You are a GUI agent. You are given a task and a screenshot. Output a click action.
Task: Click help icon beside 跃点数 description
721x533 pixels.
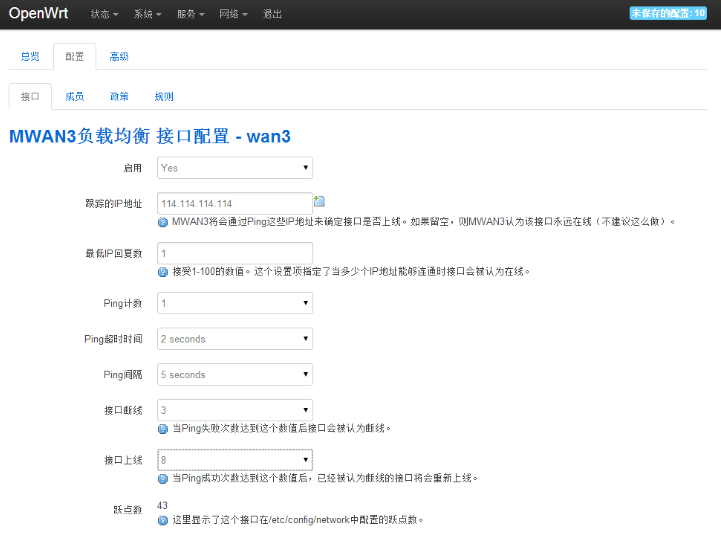tap(163, 520)
